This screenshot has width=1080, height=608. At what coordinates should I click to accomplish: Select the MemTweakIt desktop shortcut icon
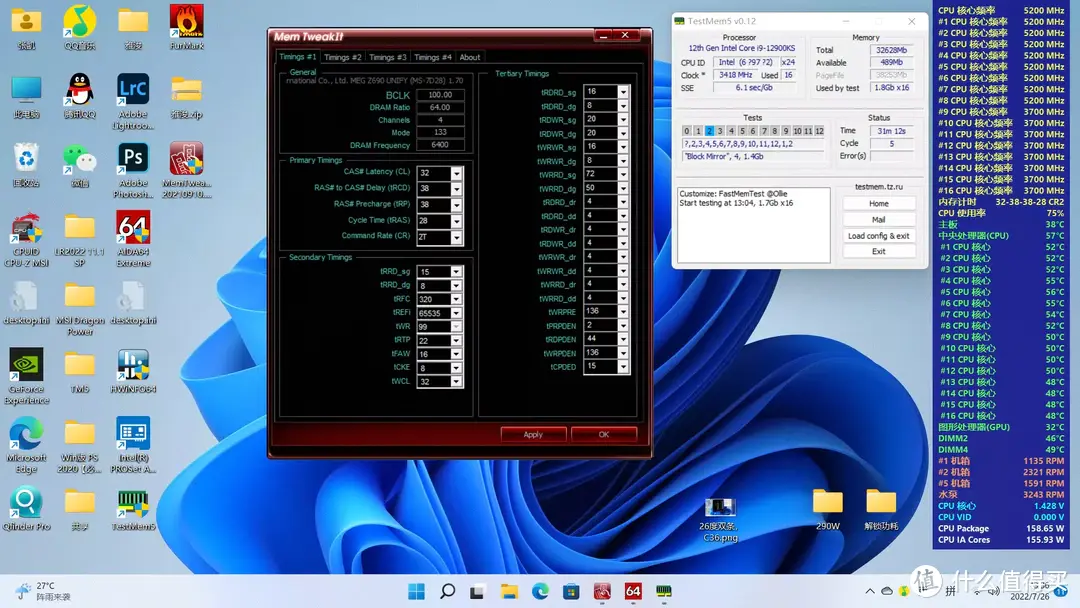(186, 170)
